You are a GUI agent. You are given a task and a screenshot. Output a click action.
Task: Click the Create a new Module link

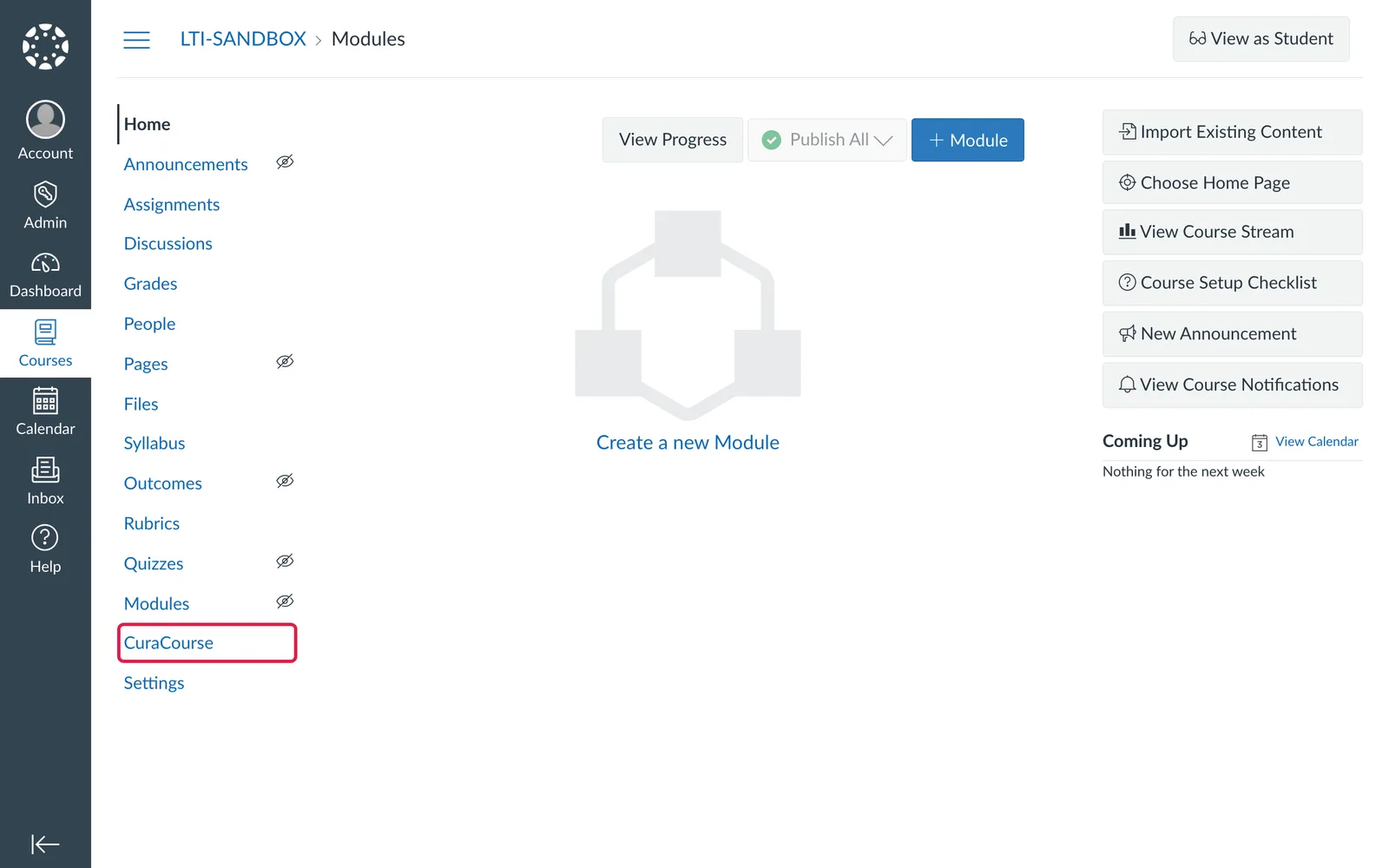(x=688, y=443)
